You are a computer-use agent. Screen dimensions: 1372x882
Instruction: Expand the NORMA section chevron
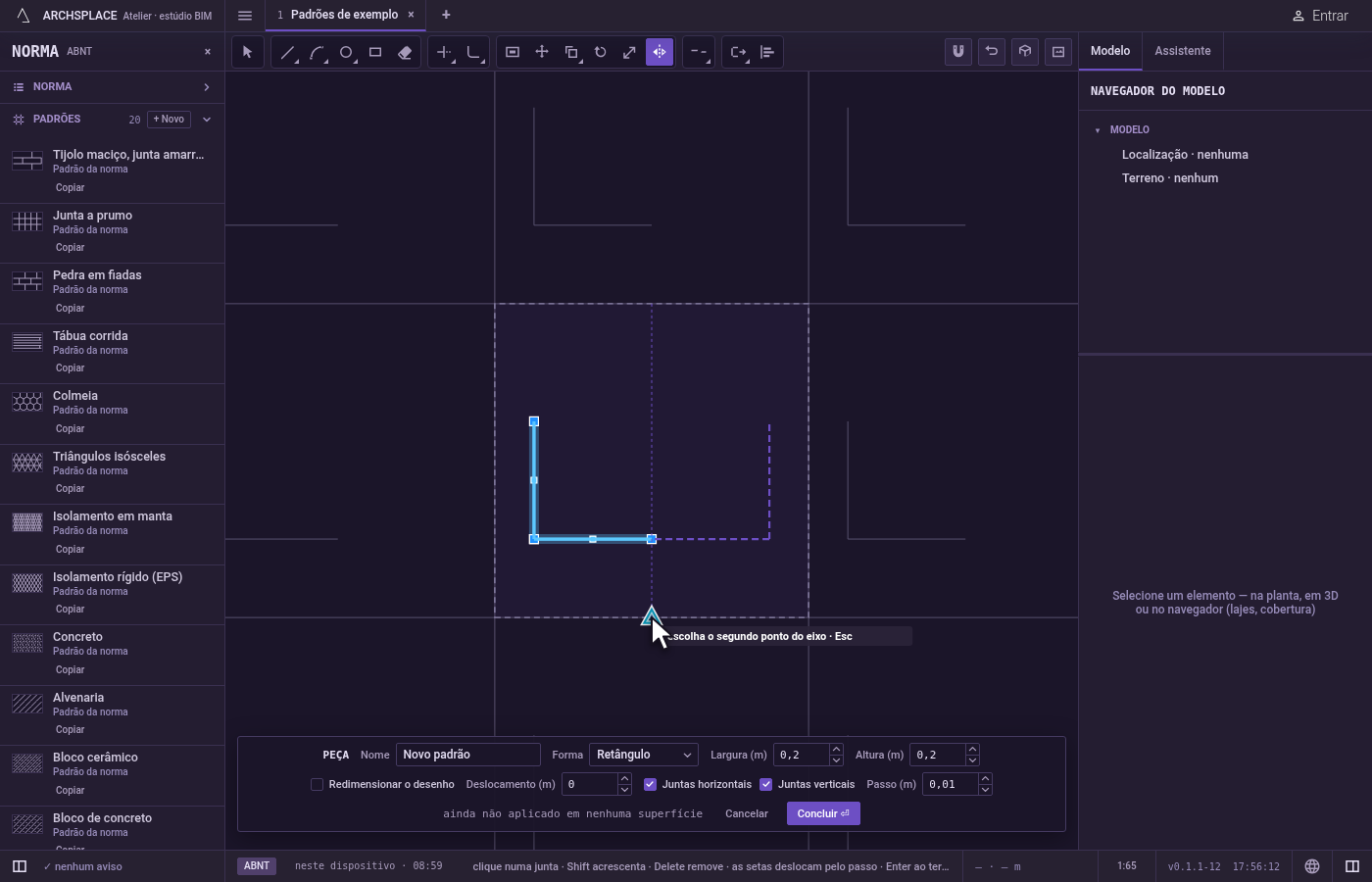coord(207,87)
